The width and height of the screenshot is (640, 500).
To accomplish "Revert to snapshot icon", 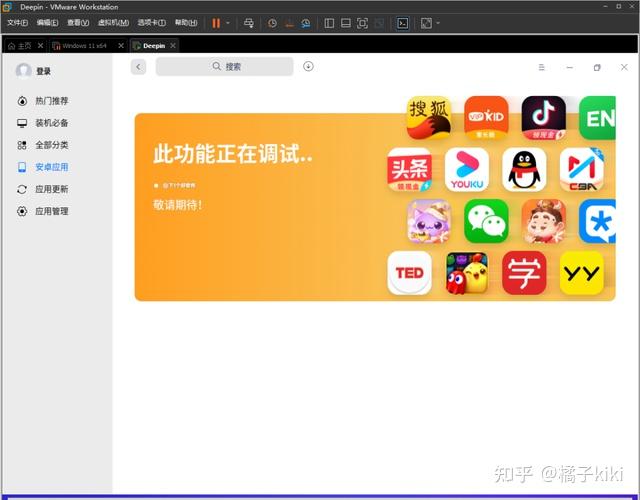I will [289, 23].
